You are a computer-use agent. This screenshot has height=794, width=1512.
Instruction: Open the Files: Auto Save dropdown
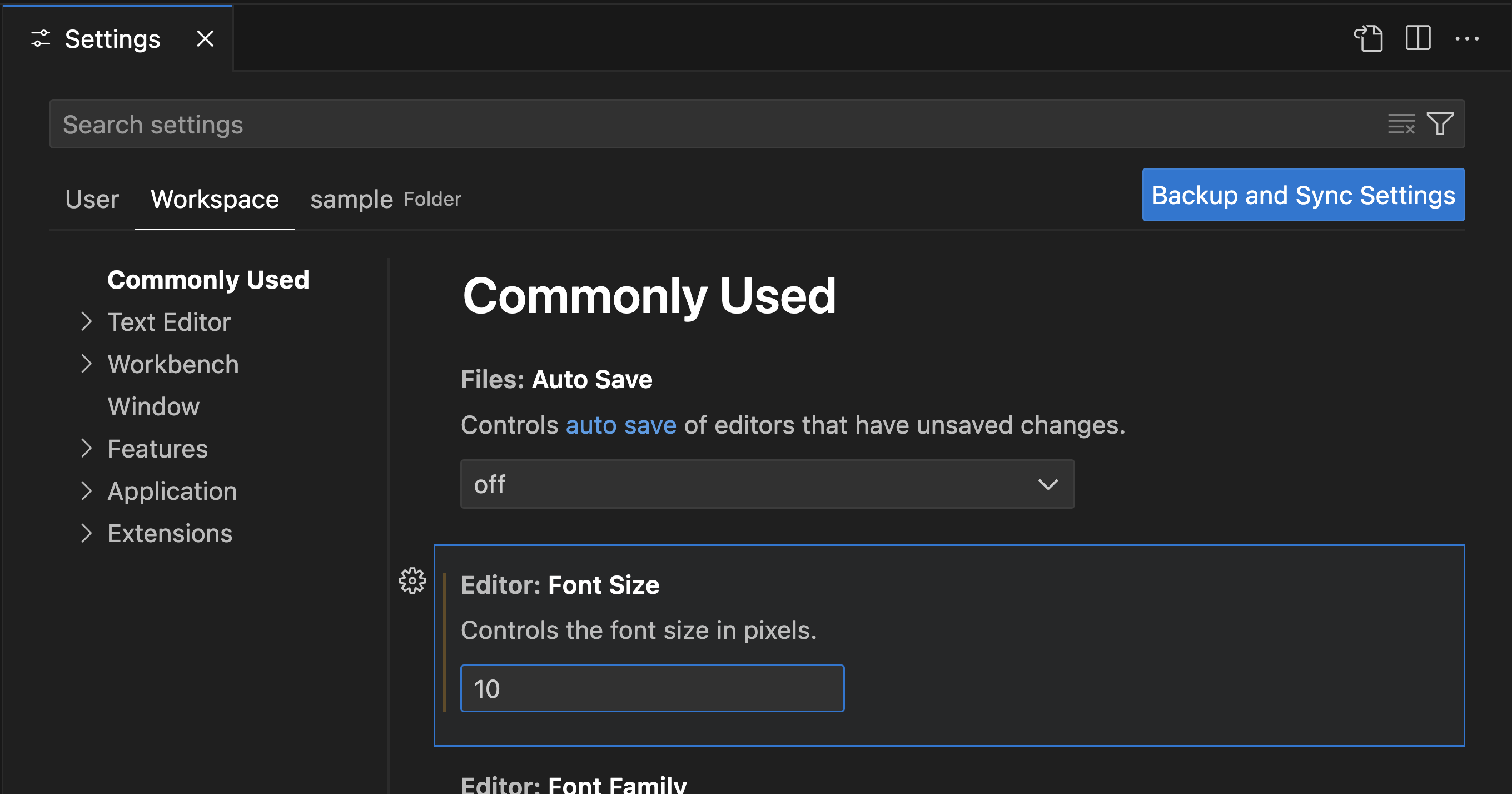[x=767, y=484]
